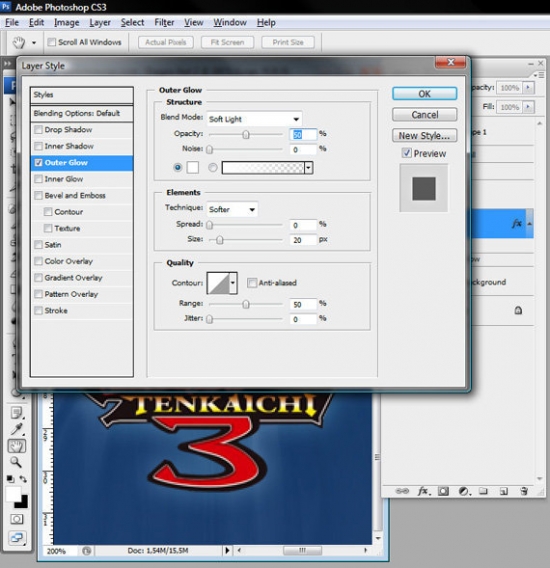
Task: Open the layer Fill slider arrow
Action: (528, 106)
